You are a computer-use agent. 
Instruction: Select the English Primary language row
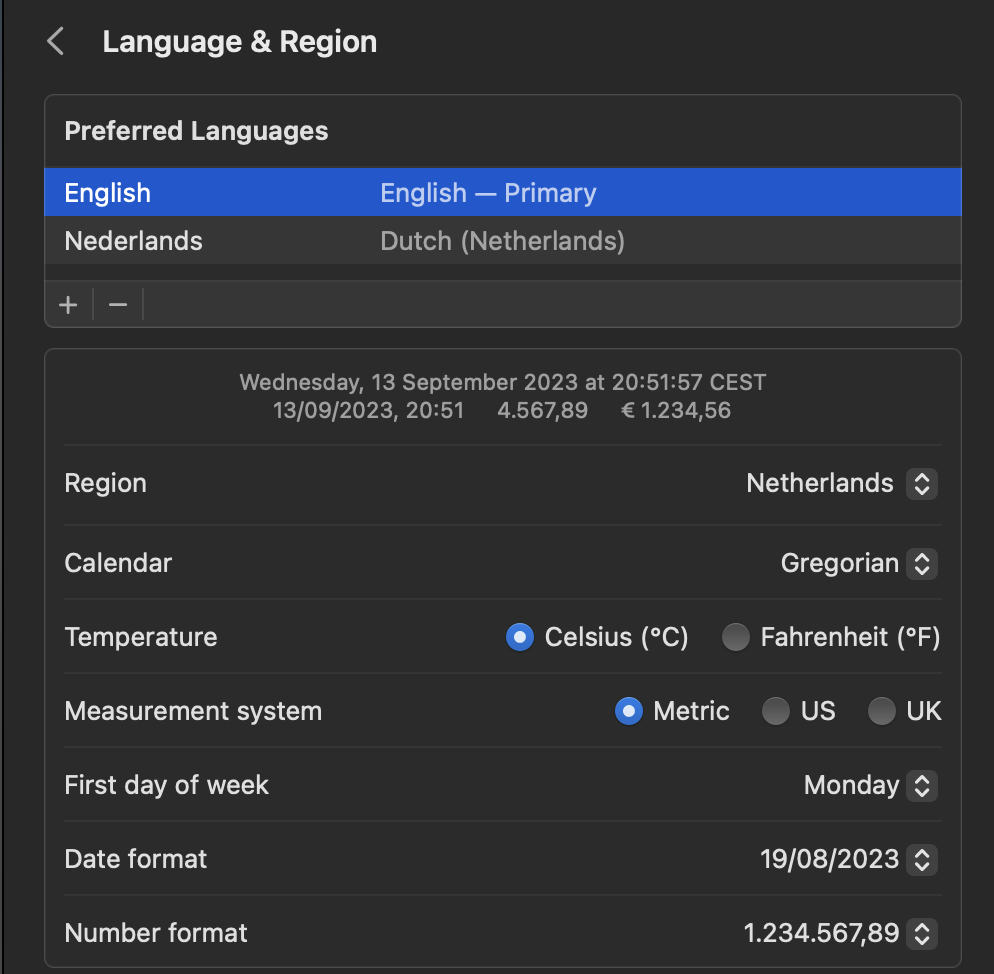[503, 193]
